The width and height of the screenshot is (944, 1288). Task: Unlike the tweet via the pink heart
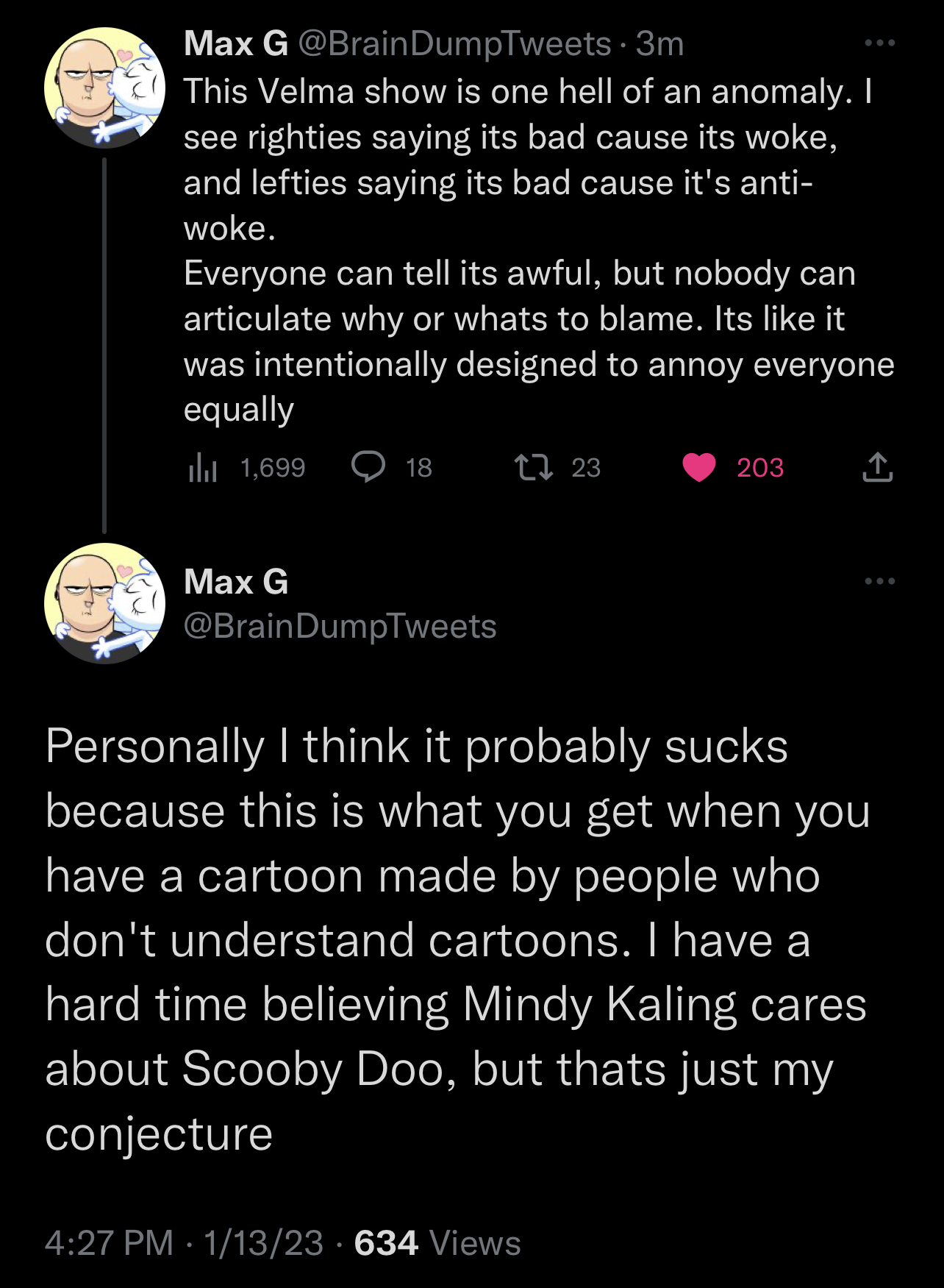[699, 467]
